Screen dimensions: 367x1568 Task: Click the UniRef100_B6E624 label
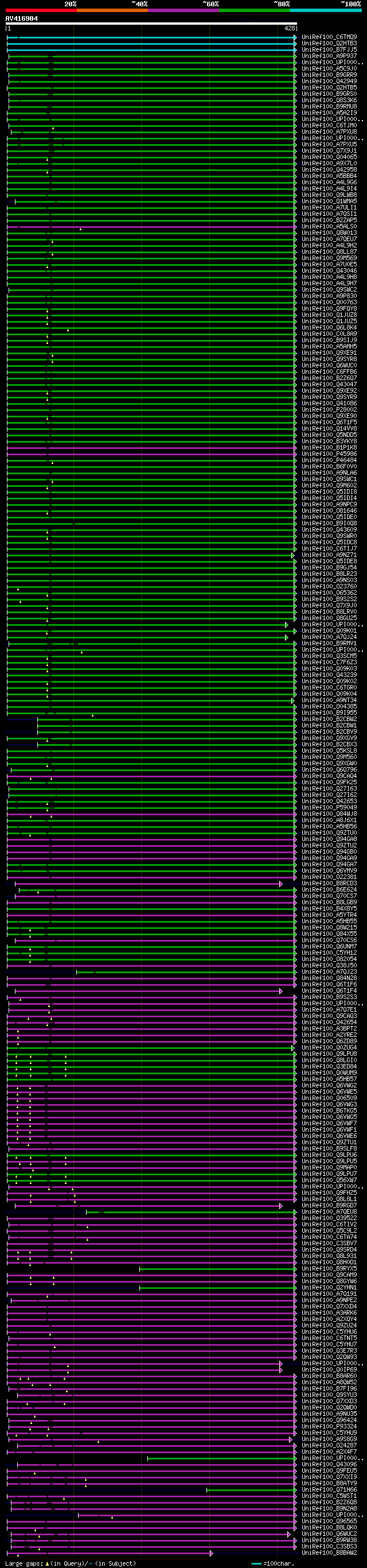tap(329, 889)
